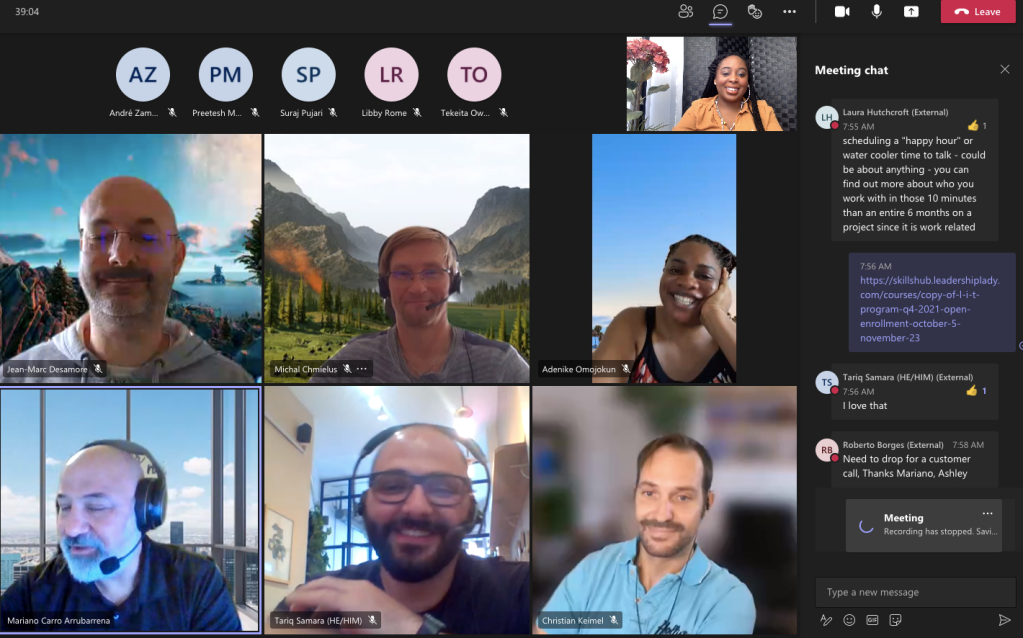This screenshot has width=1023, height=638.
Task: Open the message format options icon
Action: [826, 620]
